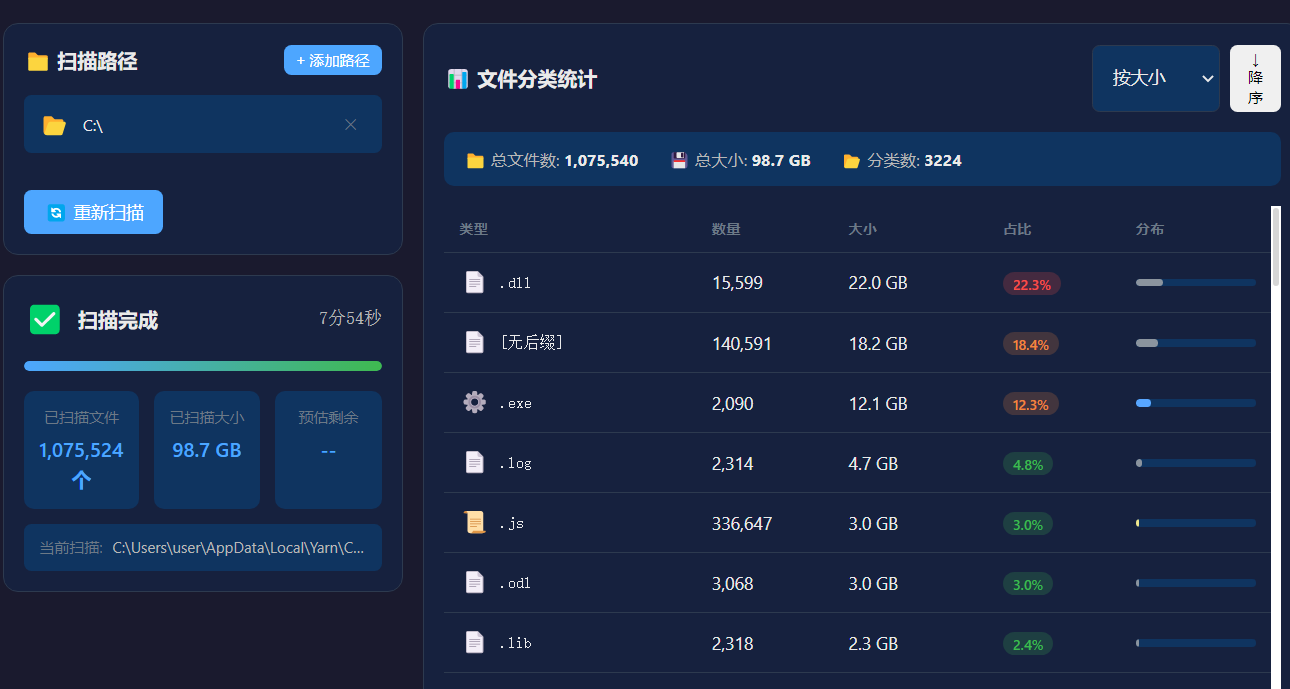This screenshot has width=1290, height=689.
Task: Click the folder icon beside category count
Action: click(851, 161)
